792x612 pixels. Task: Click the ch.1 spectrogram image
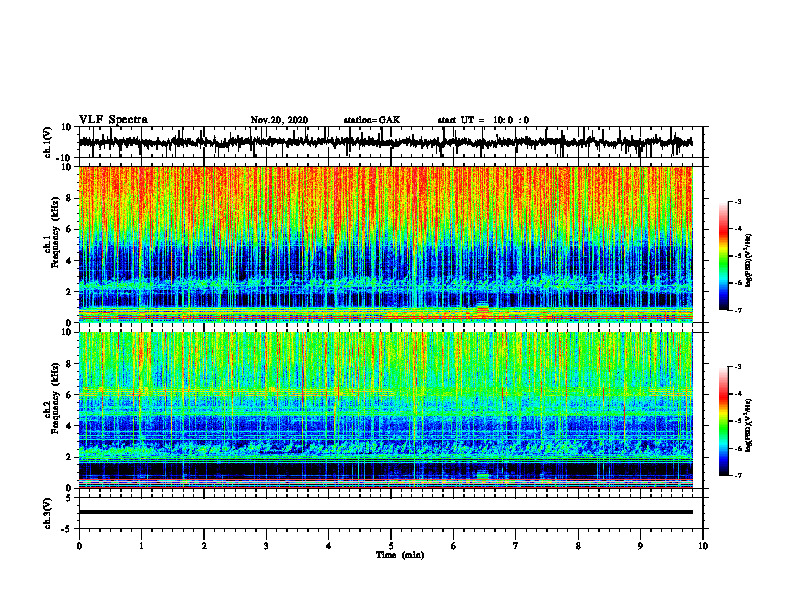(385, 244)
